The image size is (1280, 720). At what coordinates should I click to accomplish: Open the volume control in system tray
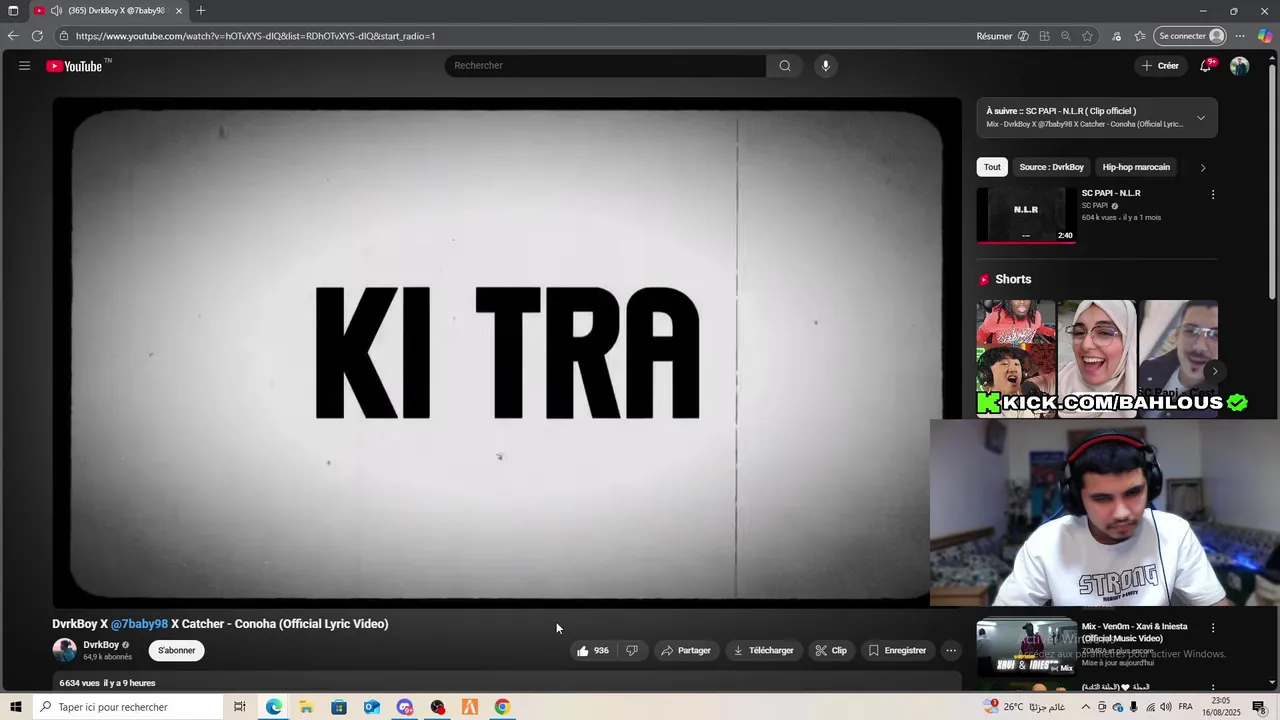click(1166, 707)
